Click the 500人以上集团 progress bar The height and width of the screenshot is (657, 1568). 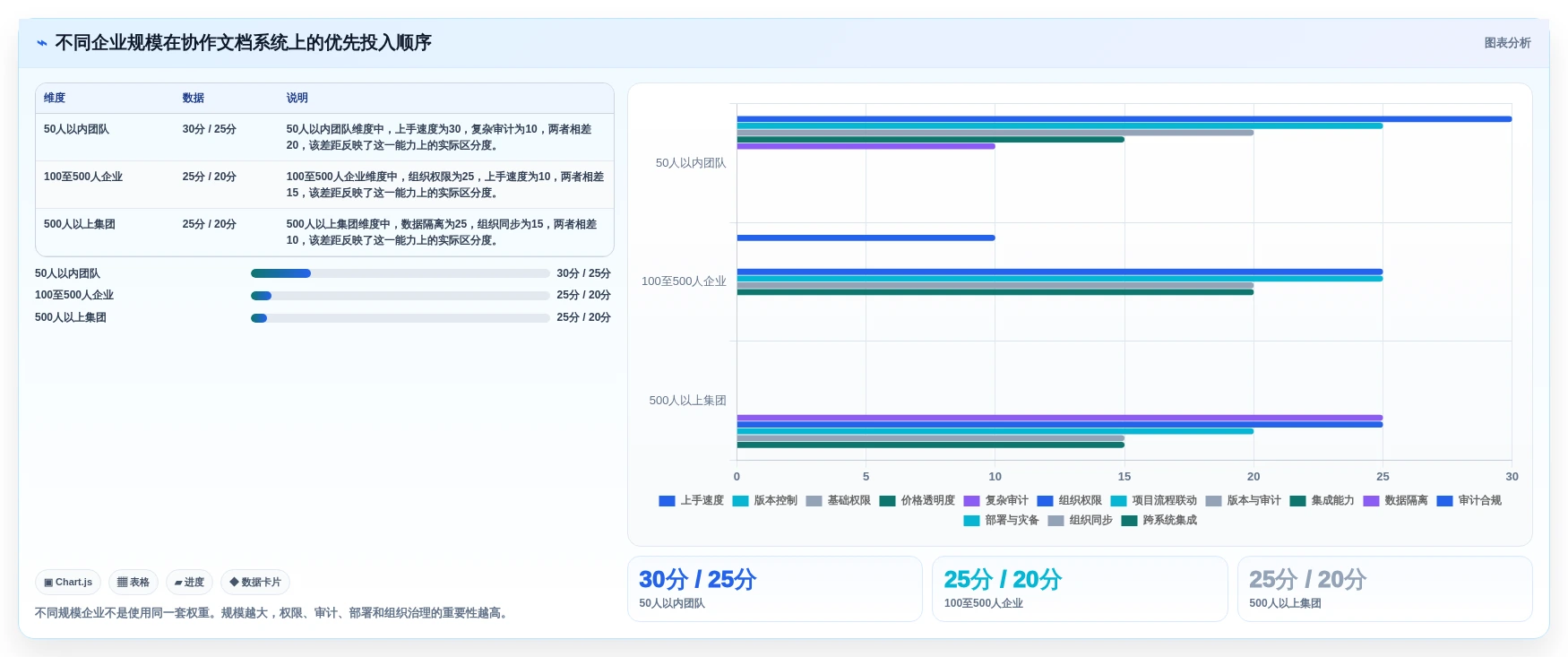(401, 318)
